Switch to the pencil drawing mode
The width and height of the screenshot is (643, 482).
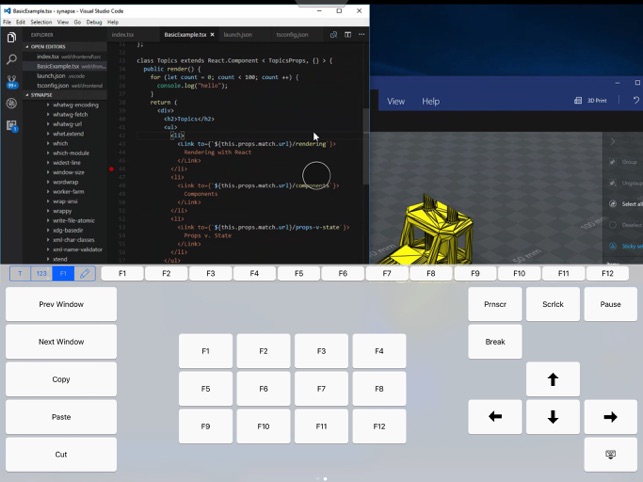coord(85,274)
